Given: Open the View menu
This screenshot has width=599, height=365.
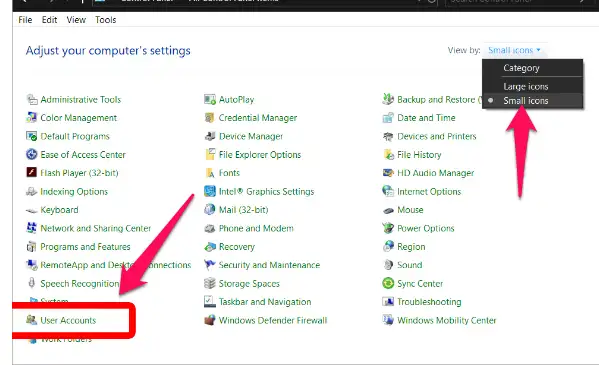Looking at the screenshot, I should pos(76,19).
